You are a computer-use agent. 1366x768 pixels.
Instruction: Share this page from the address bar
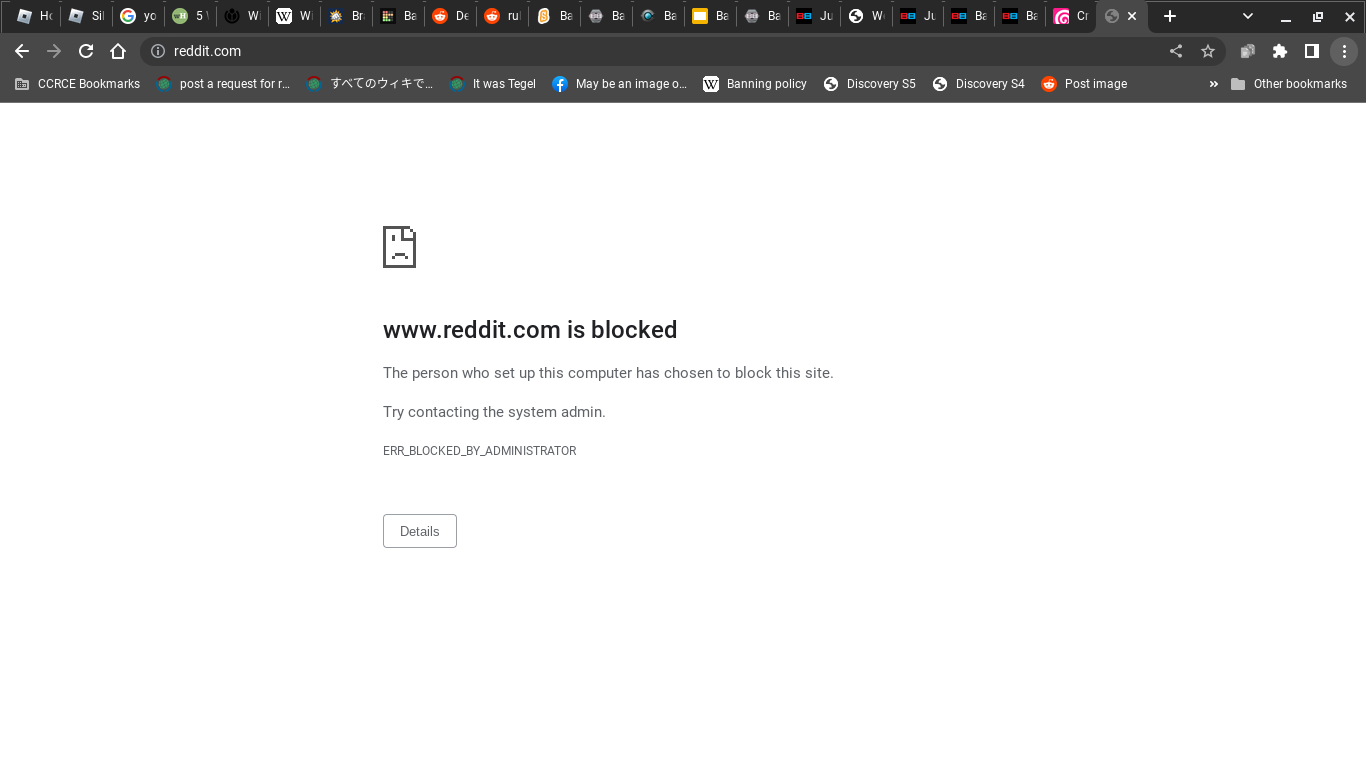[x=1176, y=51]
